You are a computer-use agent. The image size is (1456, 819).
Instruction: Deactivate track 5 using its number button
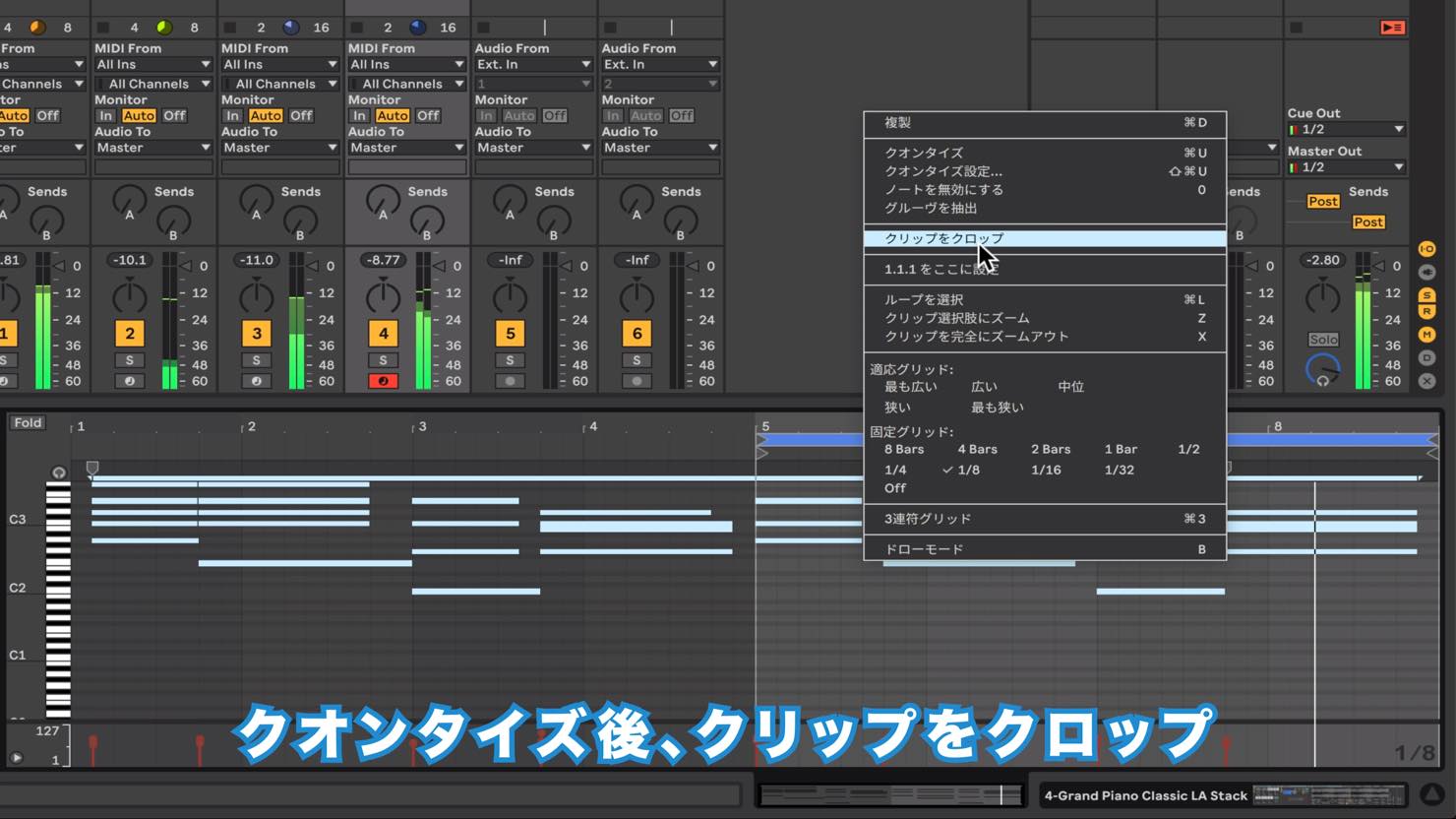[510, 334]
